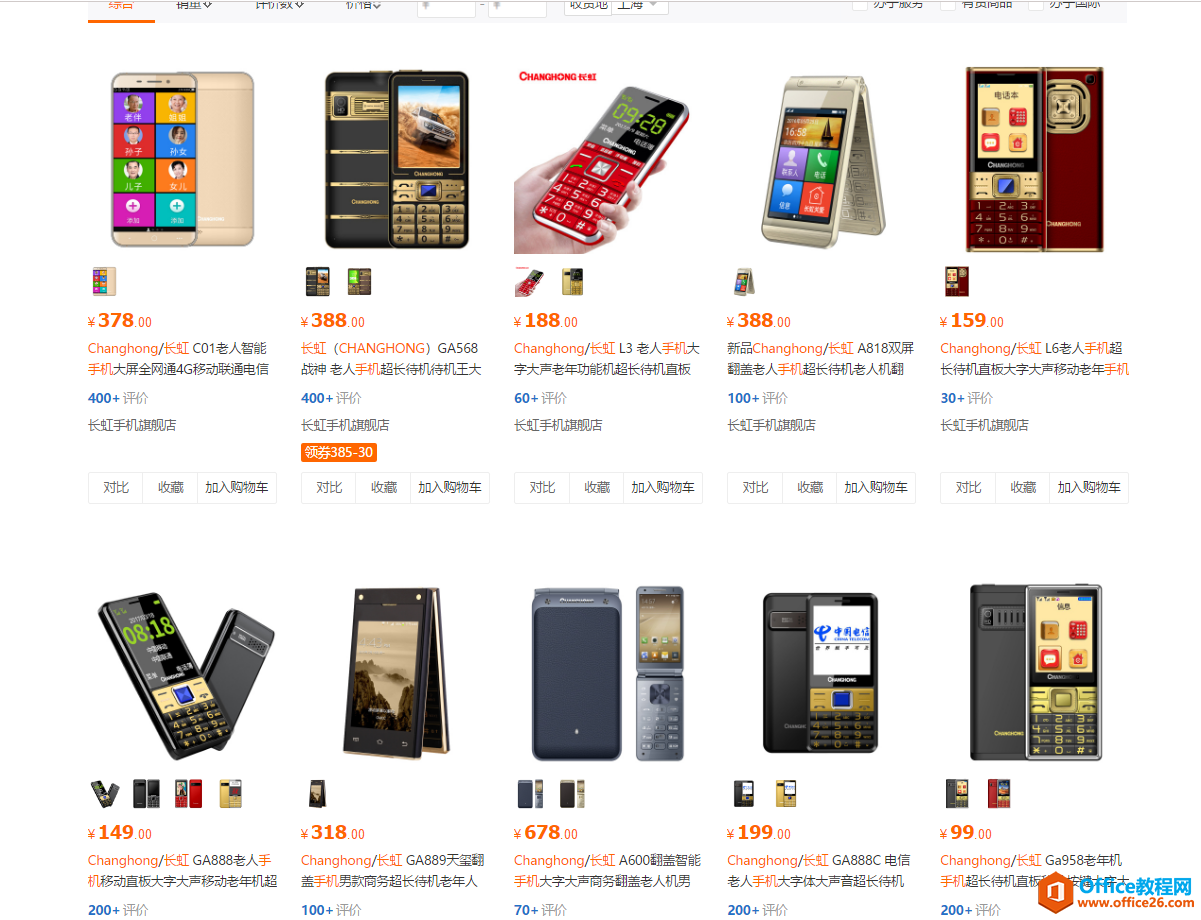Pick the gold flip-phone thumbnail under A600
The width and height of the screenshot is (1201, 920).
tap(572, 794)
